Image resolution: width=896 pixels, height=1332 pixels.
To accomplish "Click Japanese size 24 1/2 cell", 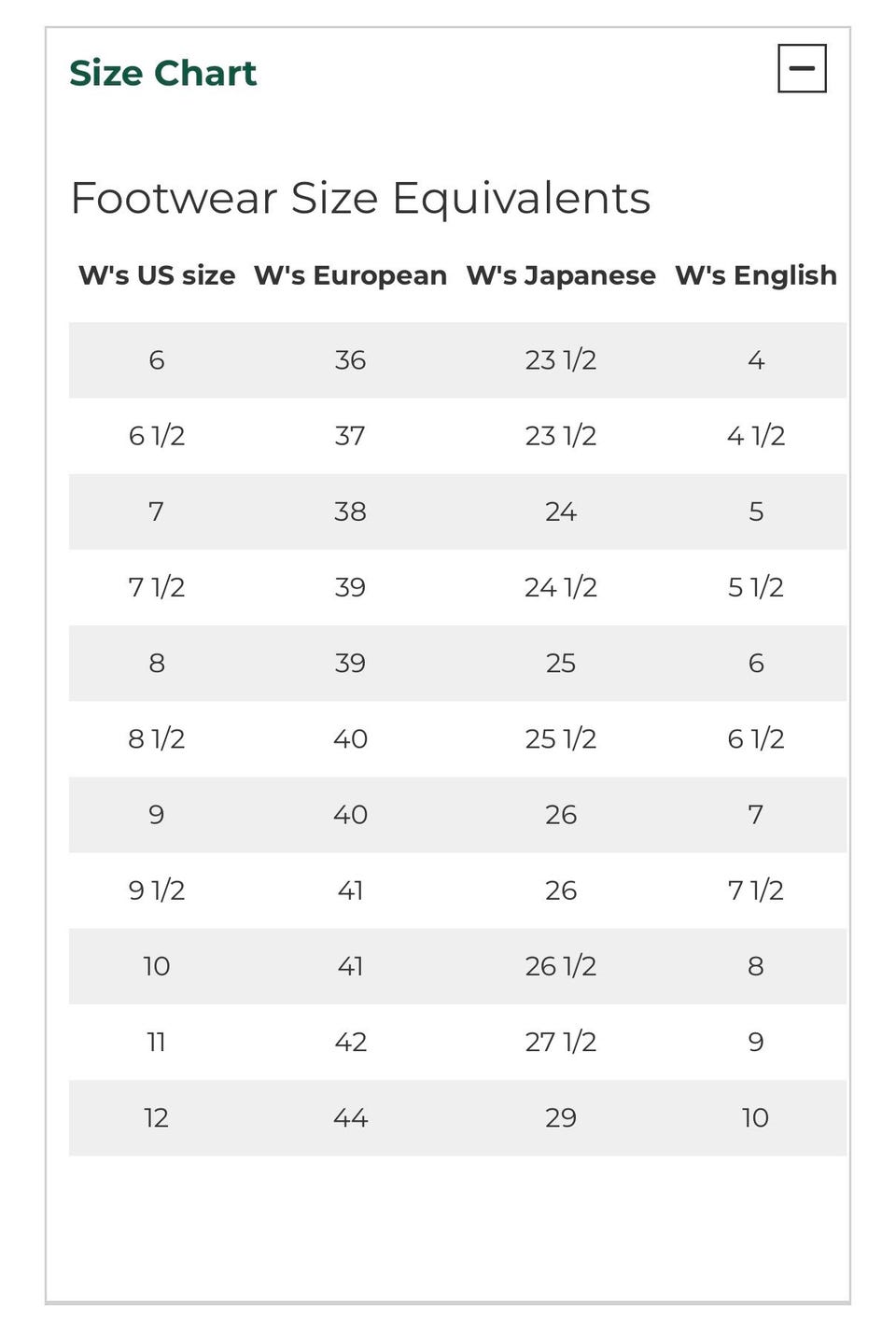I will 561,587.
